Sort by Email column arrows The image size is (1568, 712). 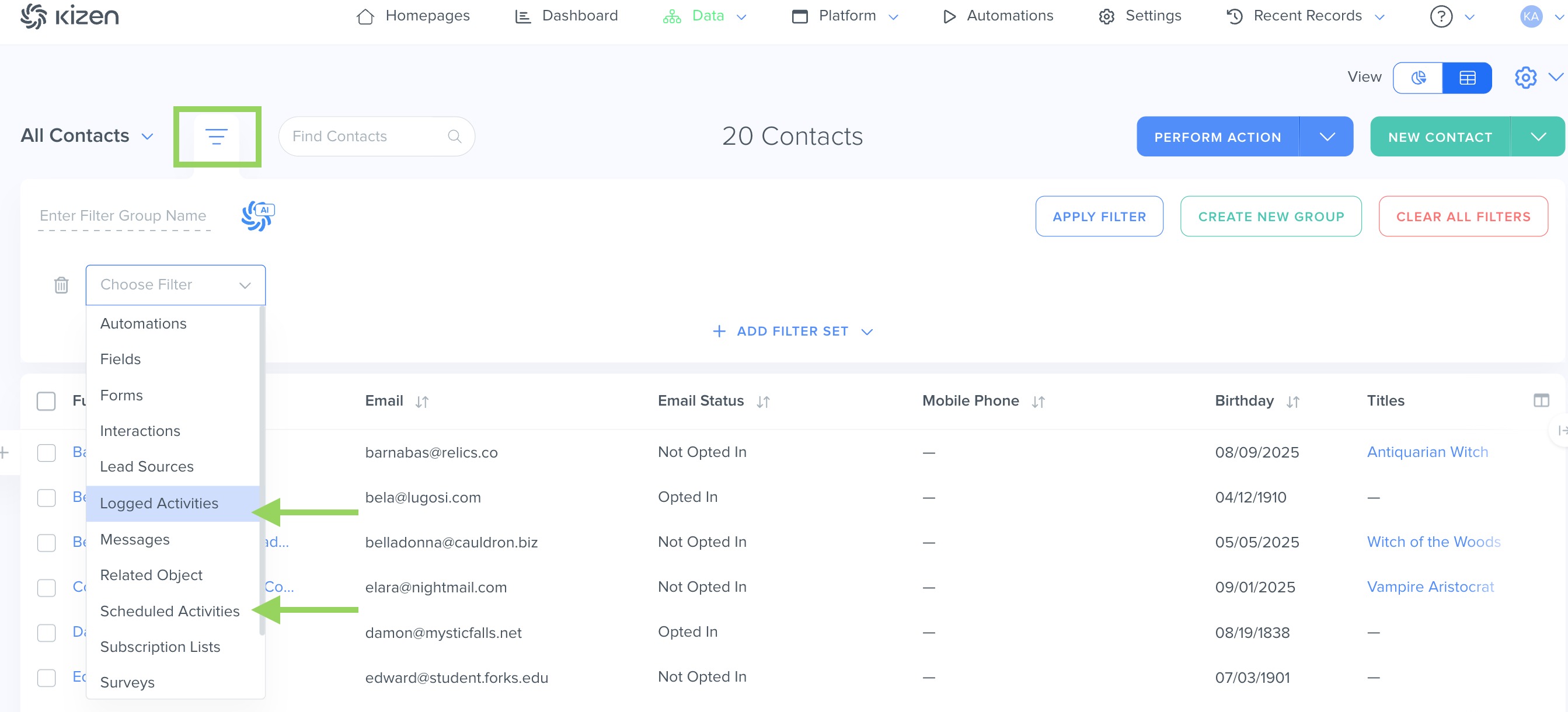(x=422, y=402)
